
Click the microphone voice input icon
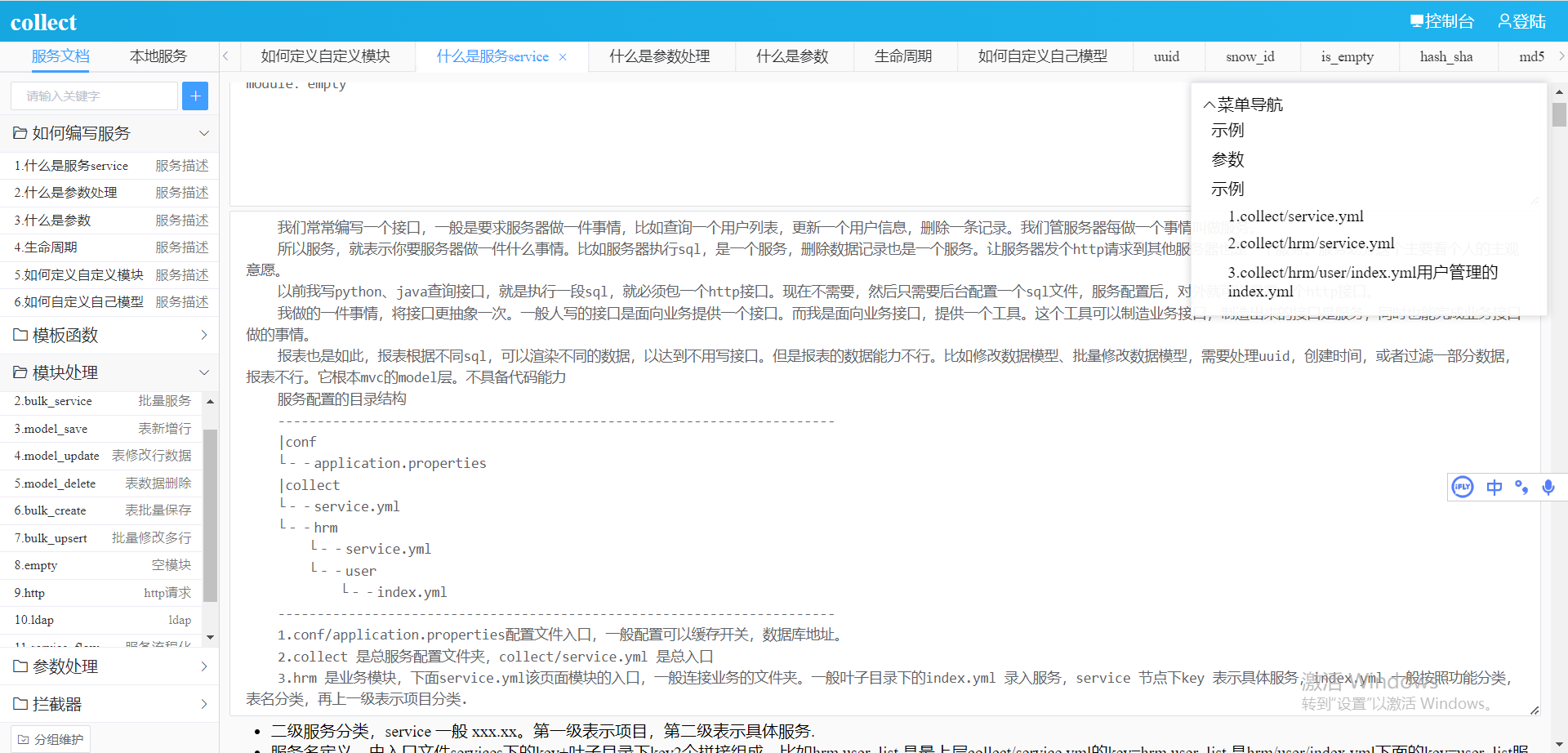1548,488
